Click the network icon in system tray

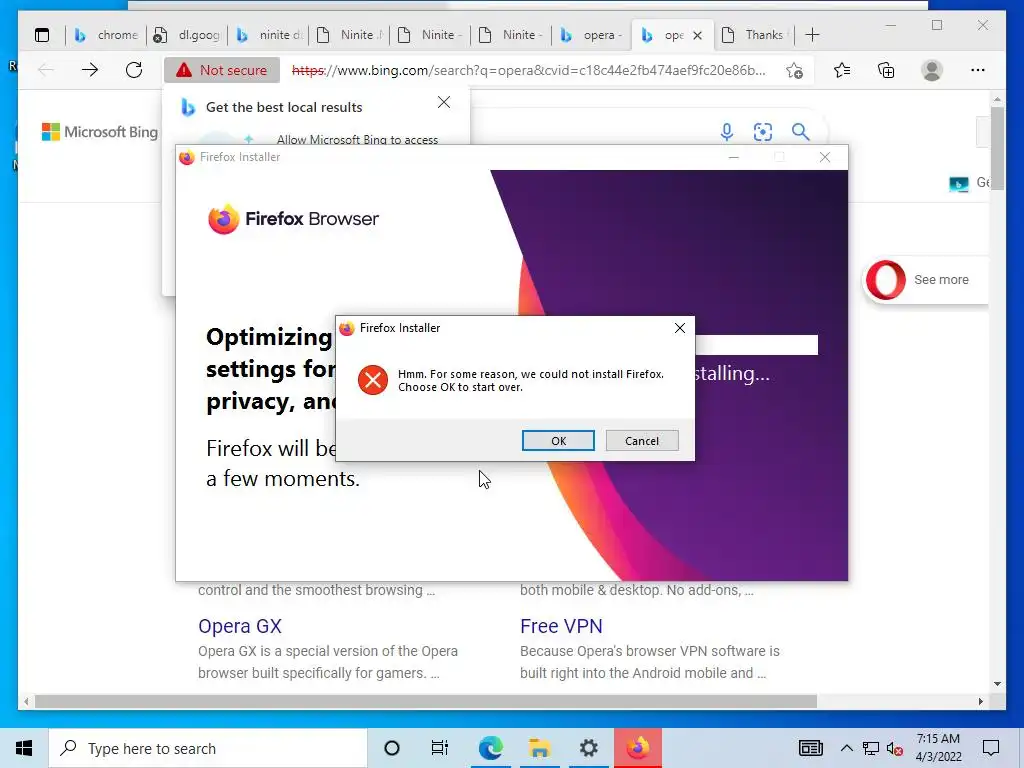[x=871, y=748]
